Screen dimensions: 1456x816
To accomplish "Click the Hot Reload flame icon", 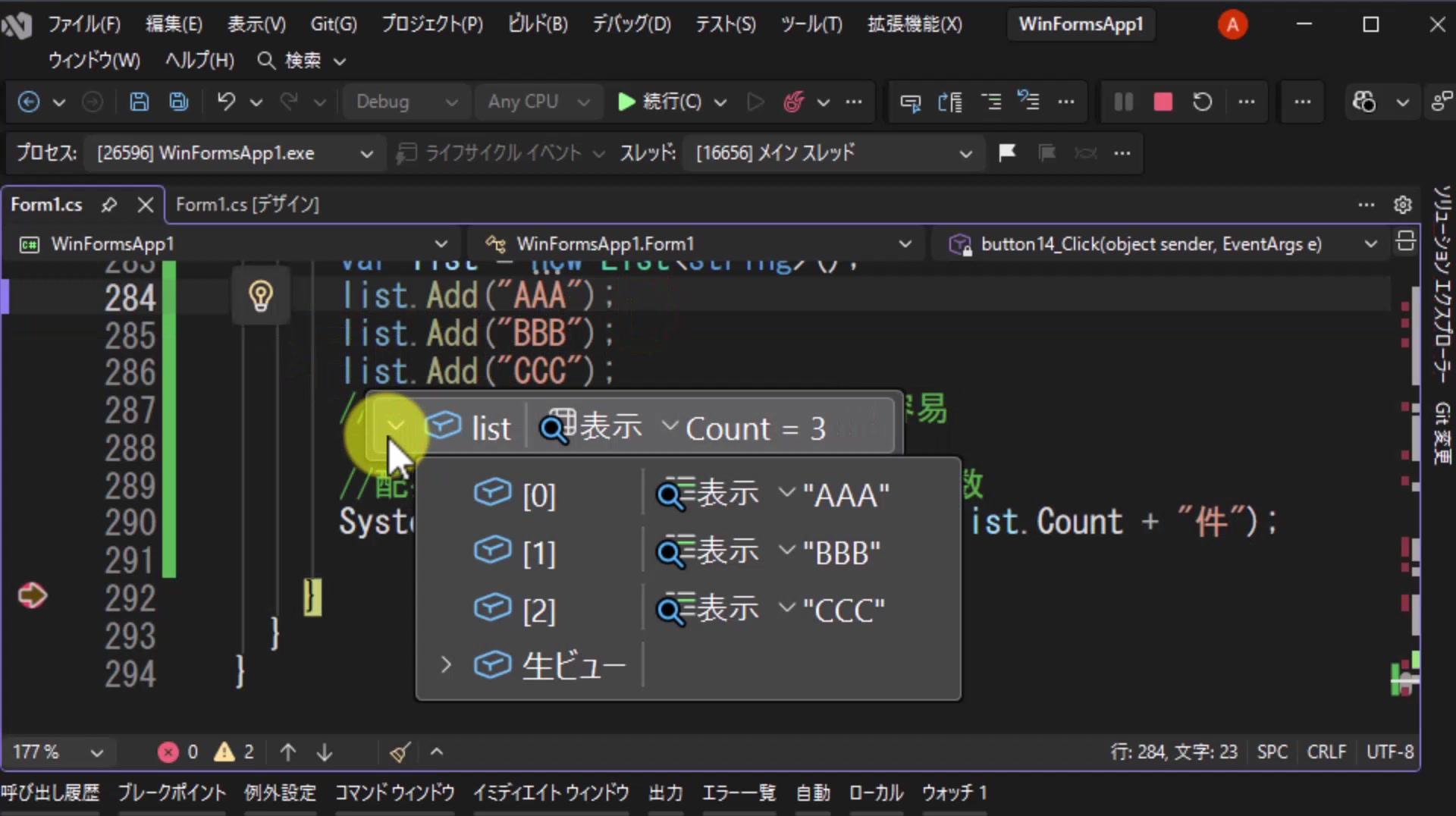I will click(793, 102).
